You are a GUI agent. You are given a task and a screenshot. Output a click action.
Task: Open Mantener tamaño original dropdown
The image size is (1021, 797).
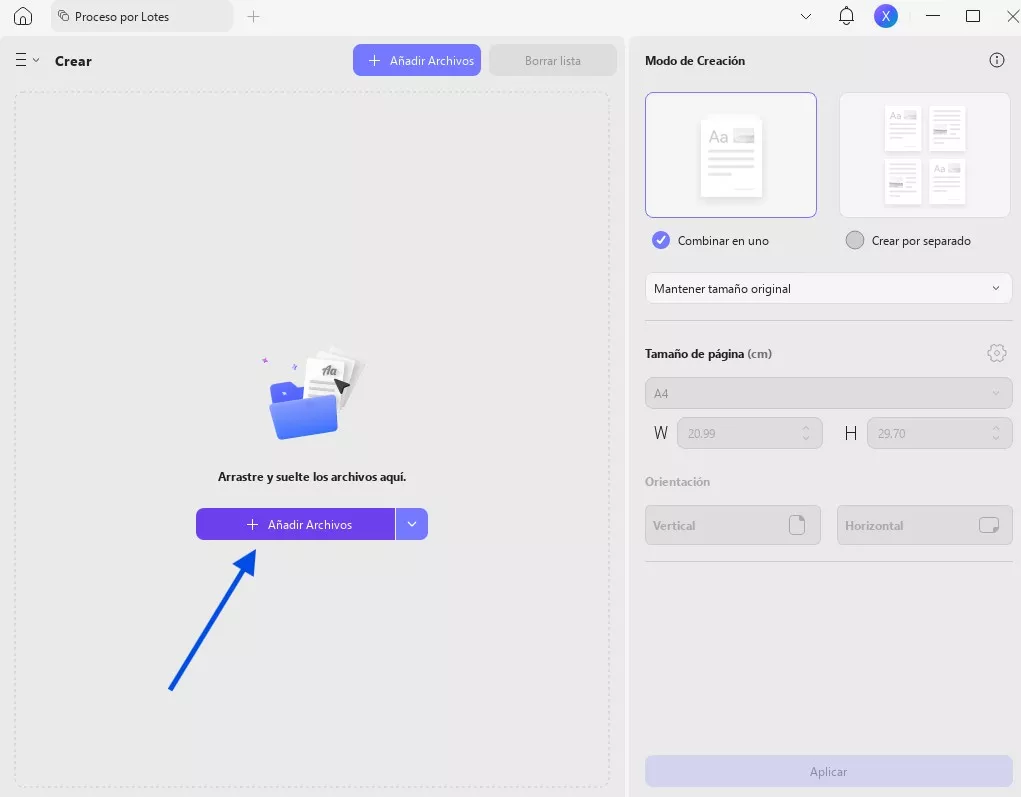coord(828,288)
